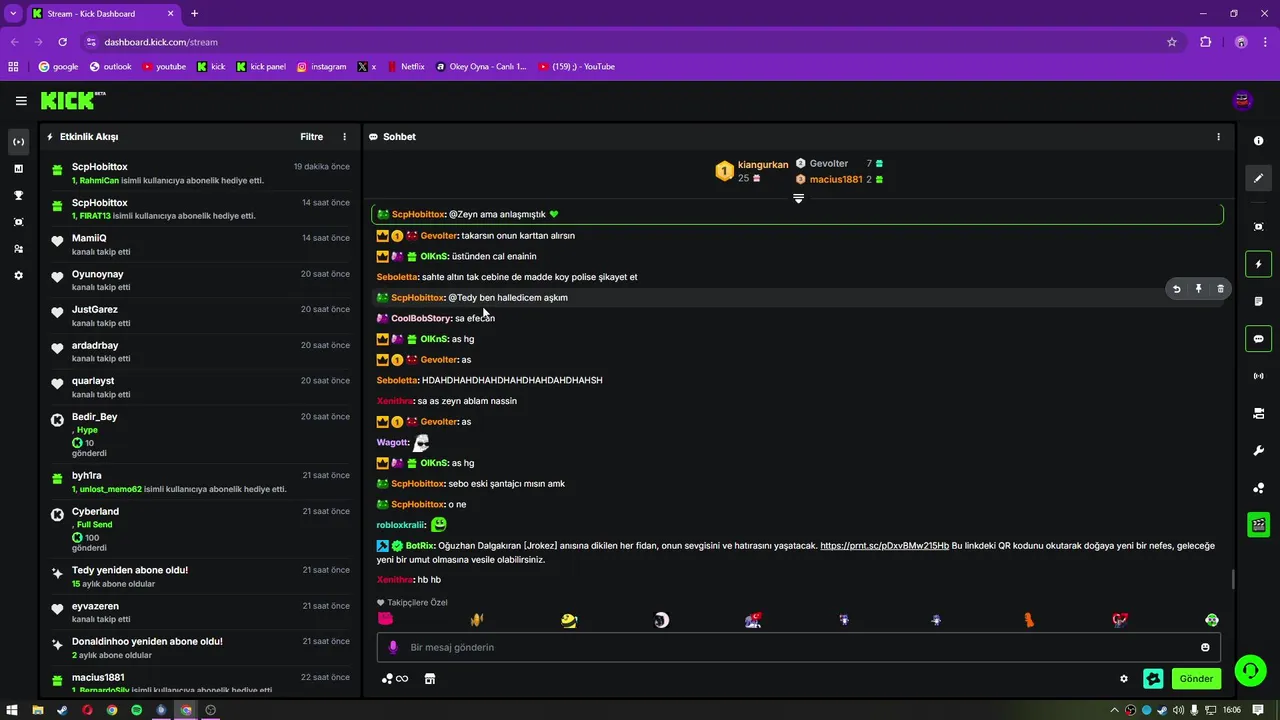This screenshot has height=720, width=1280.
Task: Open the 'kick panel' bookmark
Action: [261, 67]
